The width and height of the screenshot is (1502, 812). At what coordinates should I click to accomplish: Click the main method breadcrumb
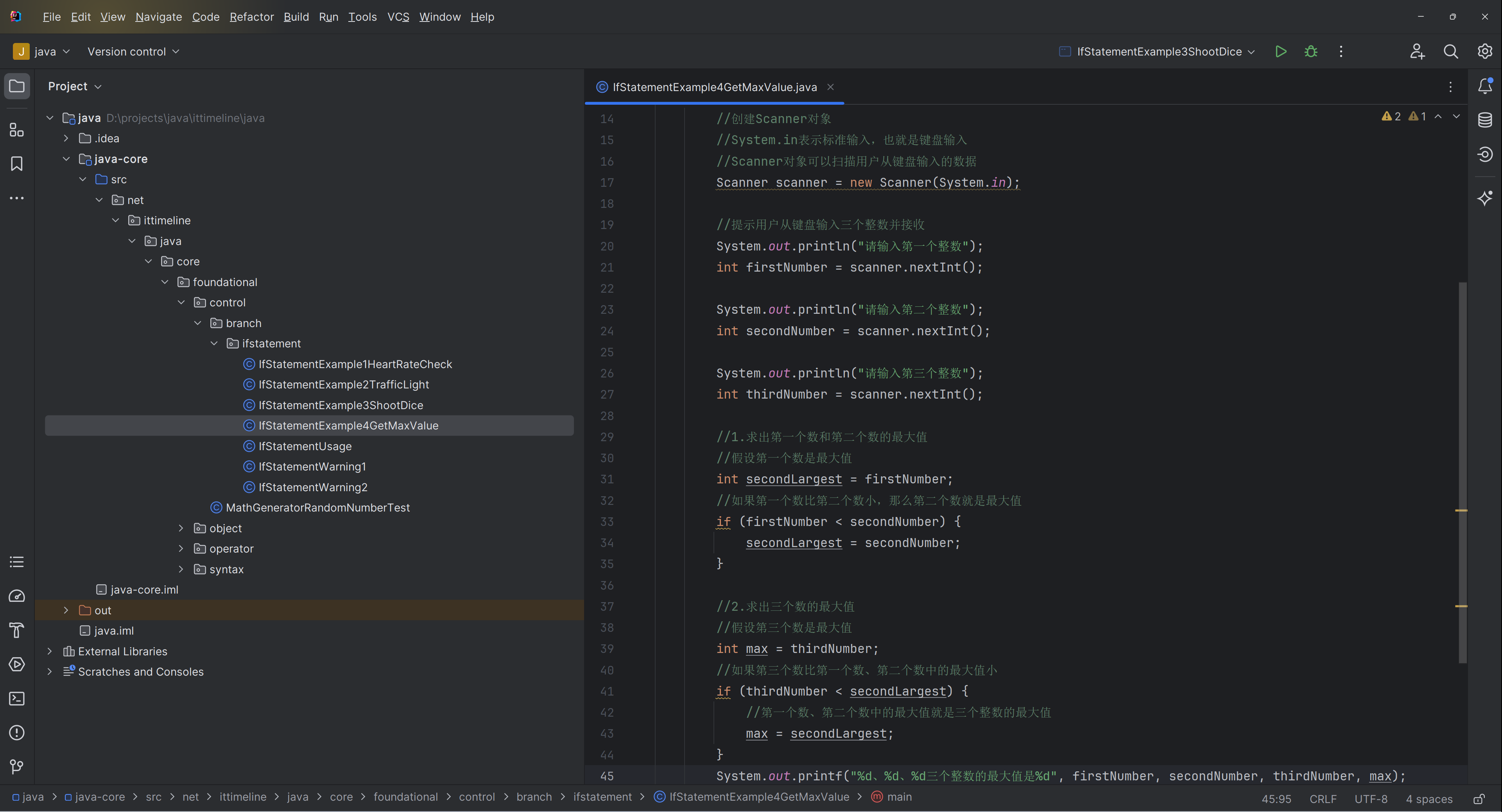pos(891,797)
